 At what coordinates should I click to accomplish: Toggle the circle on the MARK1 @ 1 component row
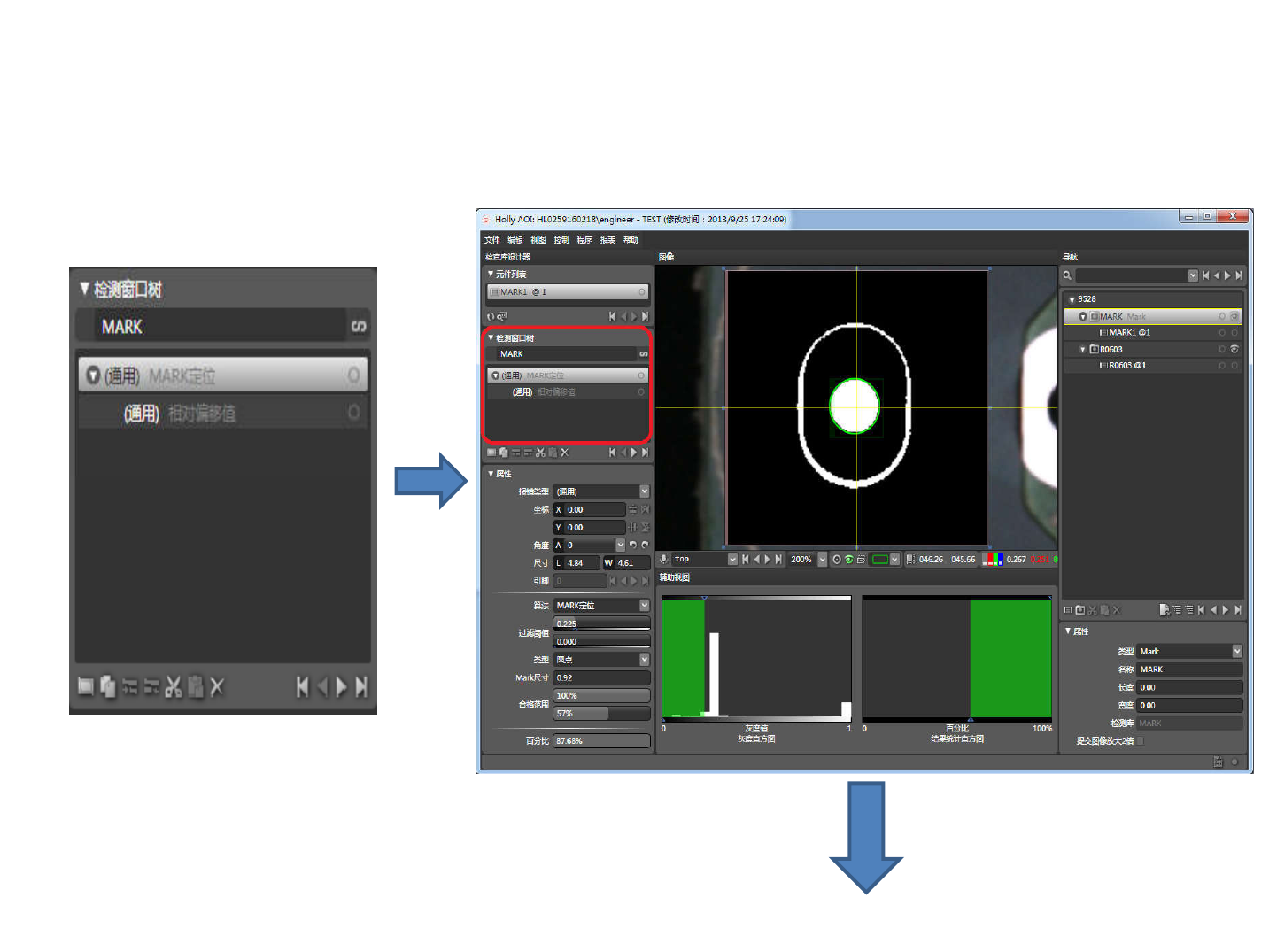641,292
